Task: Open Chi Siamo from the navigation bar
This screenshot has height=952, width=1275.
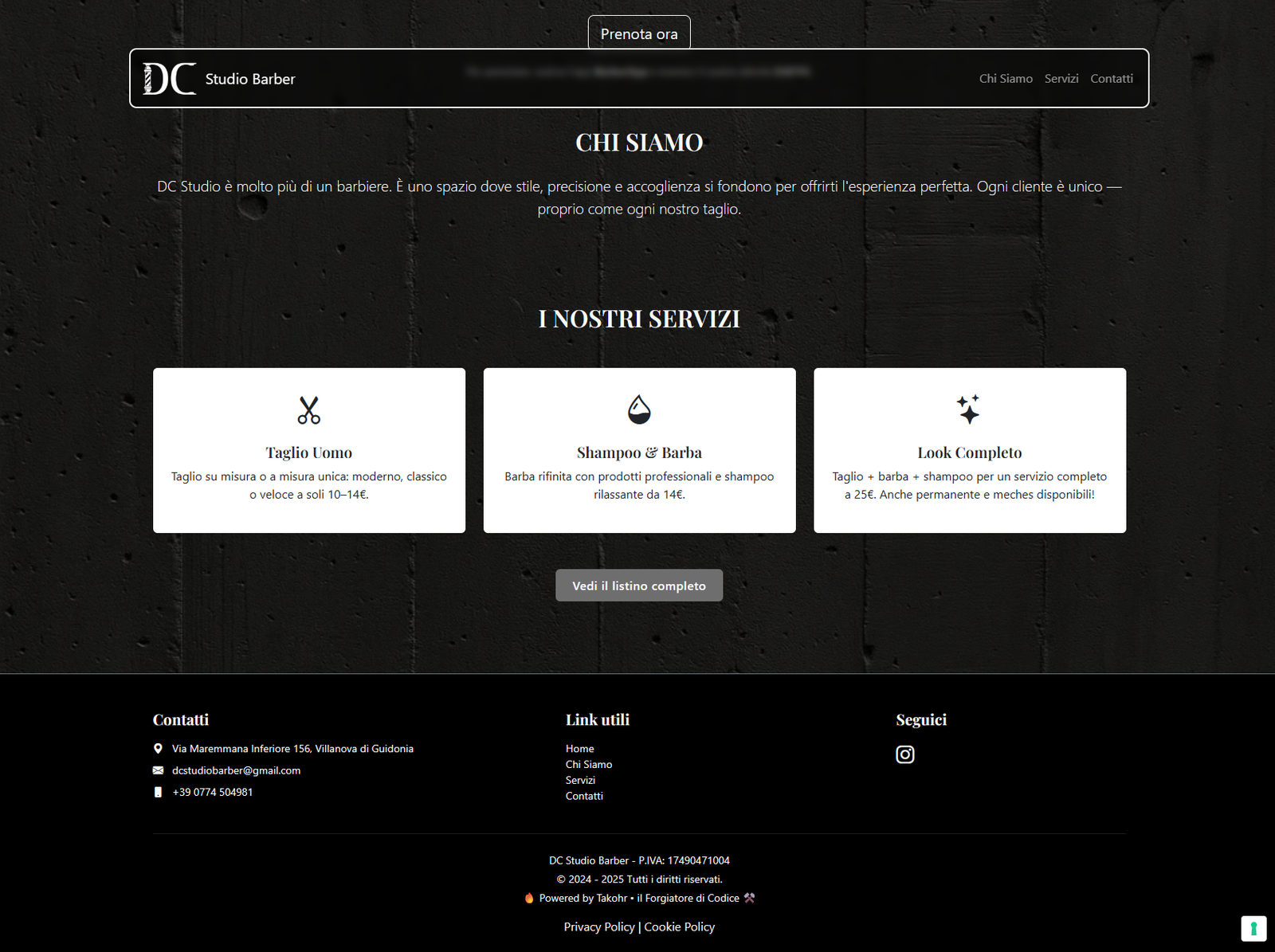Action: 1006,78
